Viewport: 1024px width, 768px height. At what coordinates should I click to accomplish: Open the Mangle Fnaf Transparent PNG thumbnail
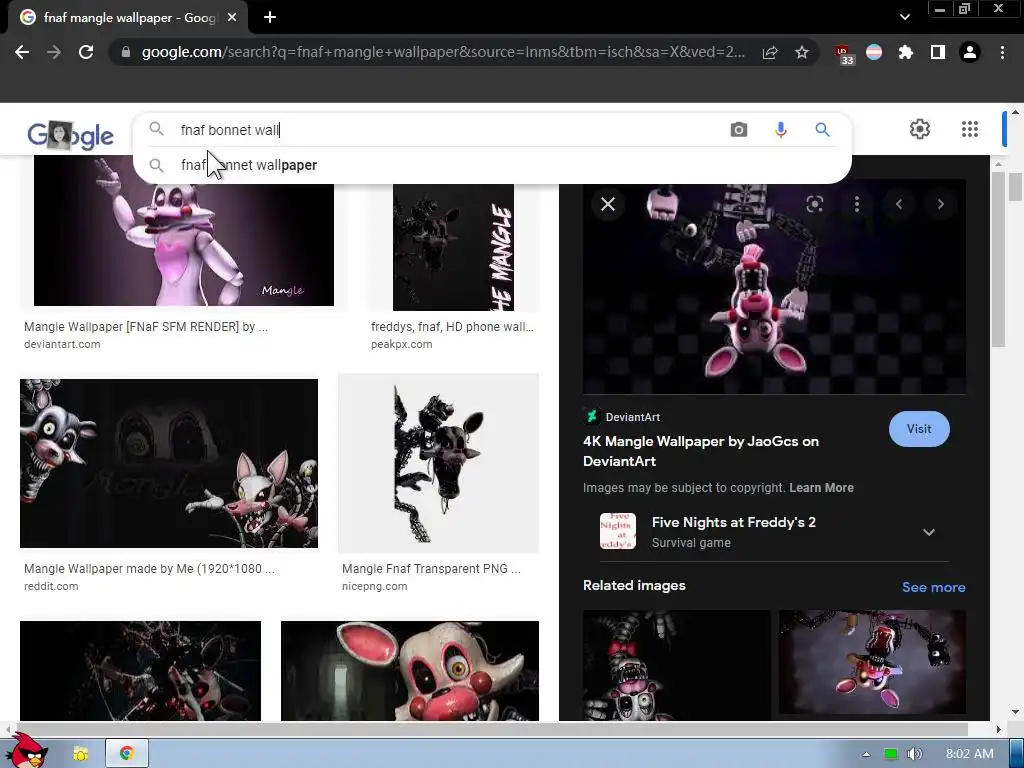click(x=438, y=463)
